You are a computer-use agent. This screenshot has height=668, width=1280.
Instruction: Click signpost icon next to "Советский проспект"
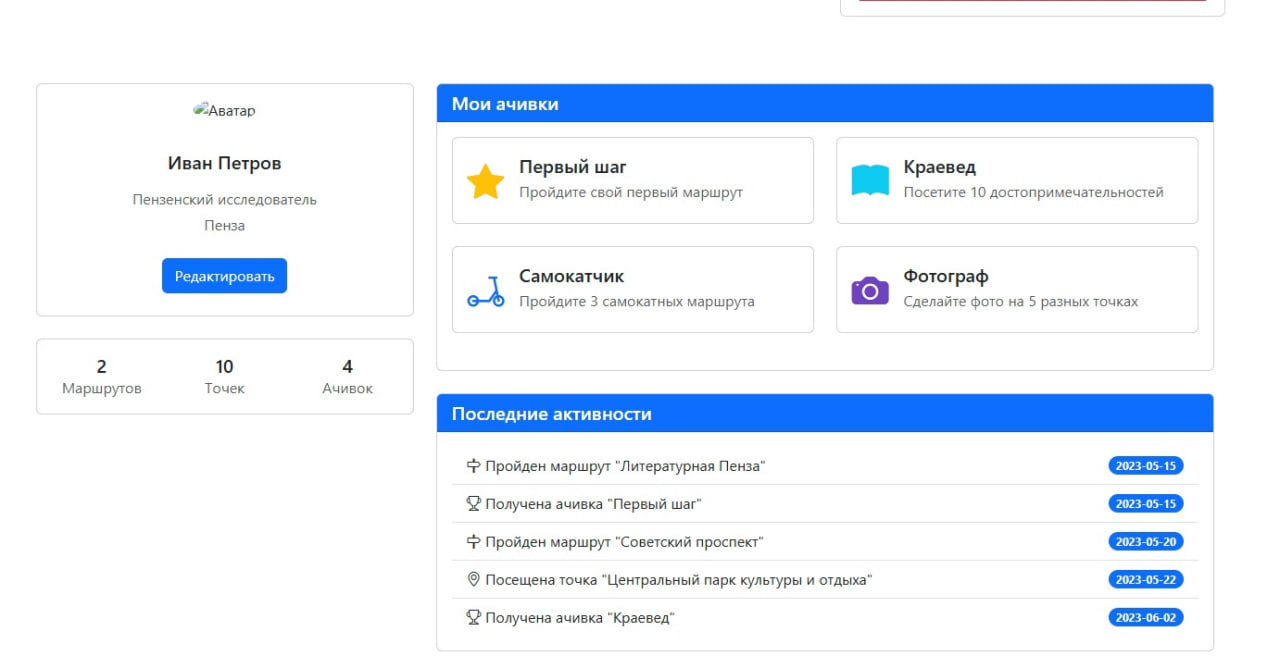pyautogui.click(x=474, y=542)
